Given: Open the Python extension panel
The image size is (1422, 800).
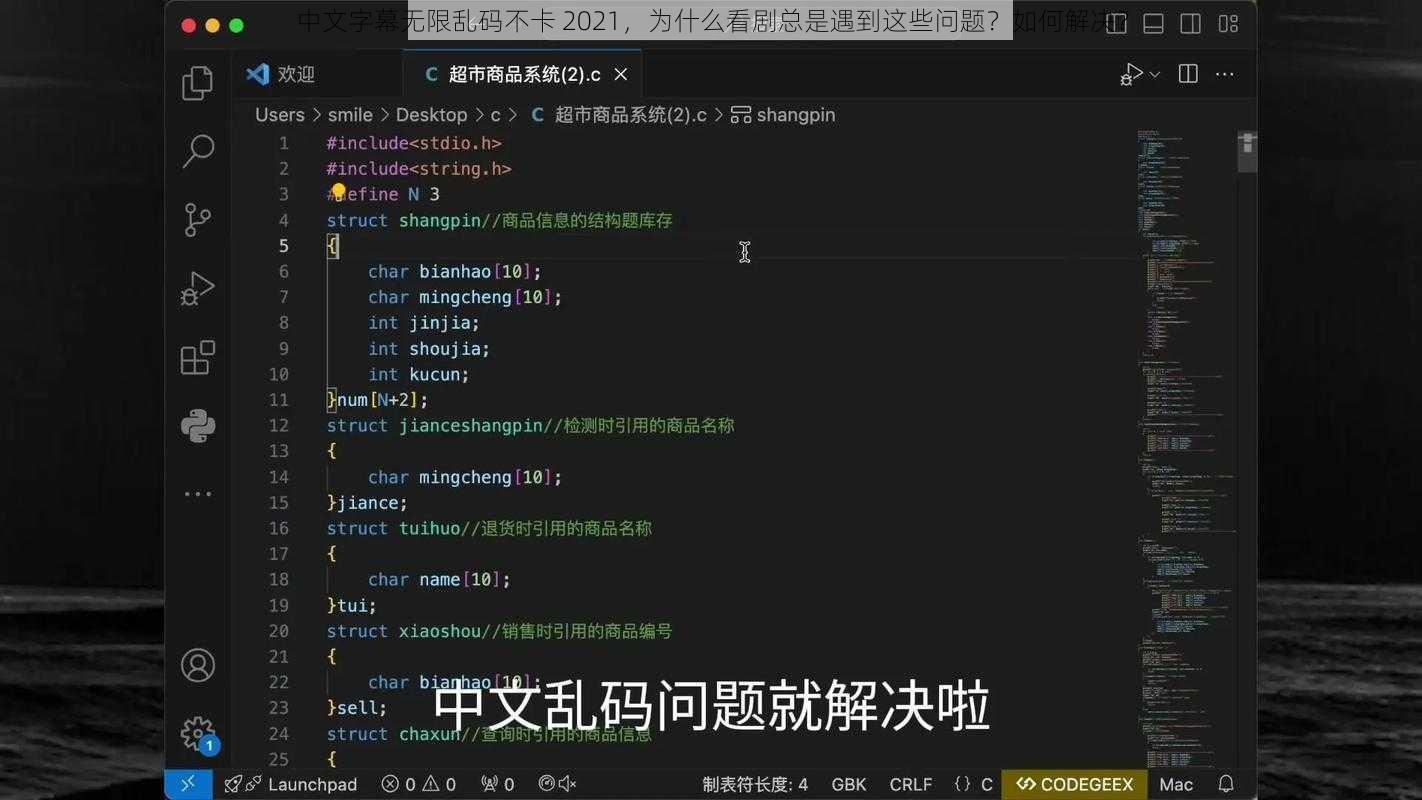Looking at the screenshot, I should [198, 426].
